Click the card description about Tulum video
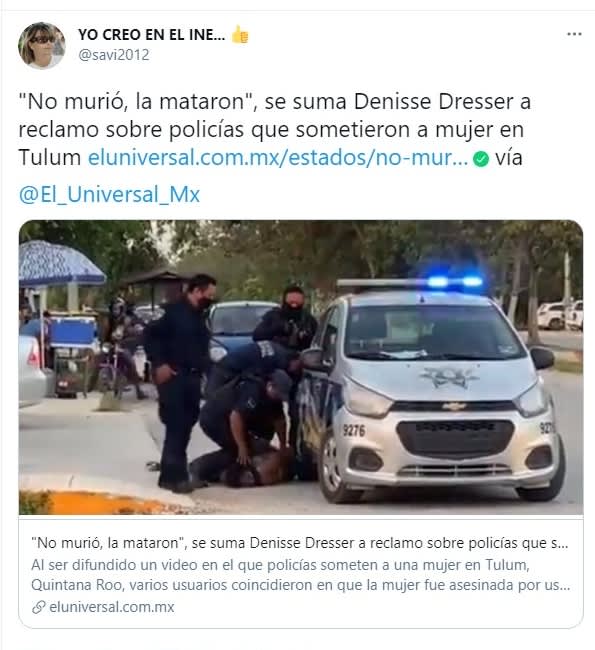The width and height of the screenshot is (595, 650). (301, 575)
